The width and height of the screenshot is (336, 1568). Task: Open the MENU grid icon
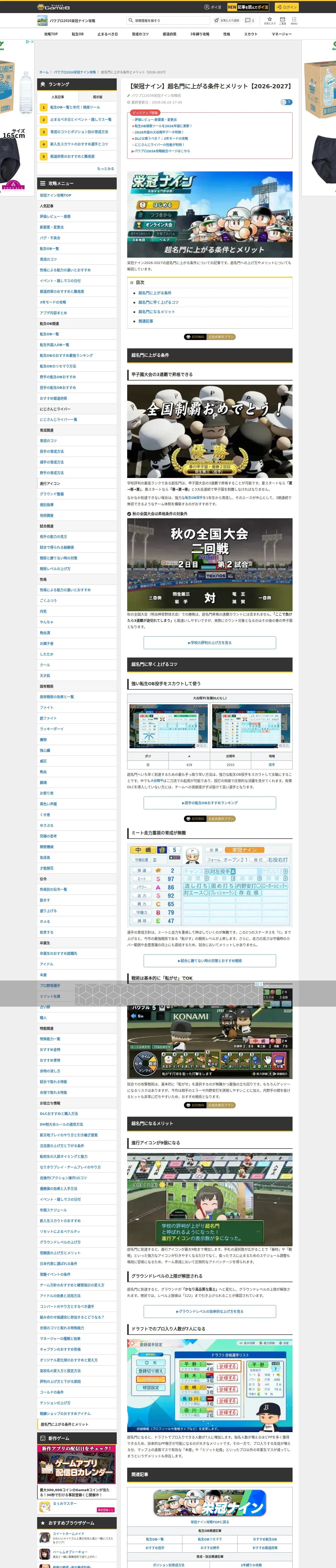[x=294, y=20]
